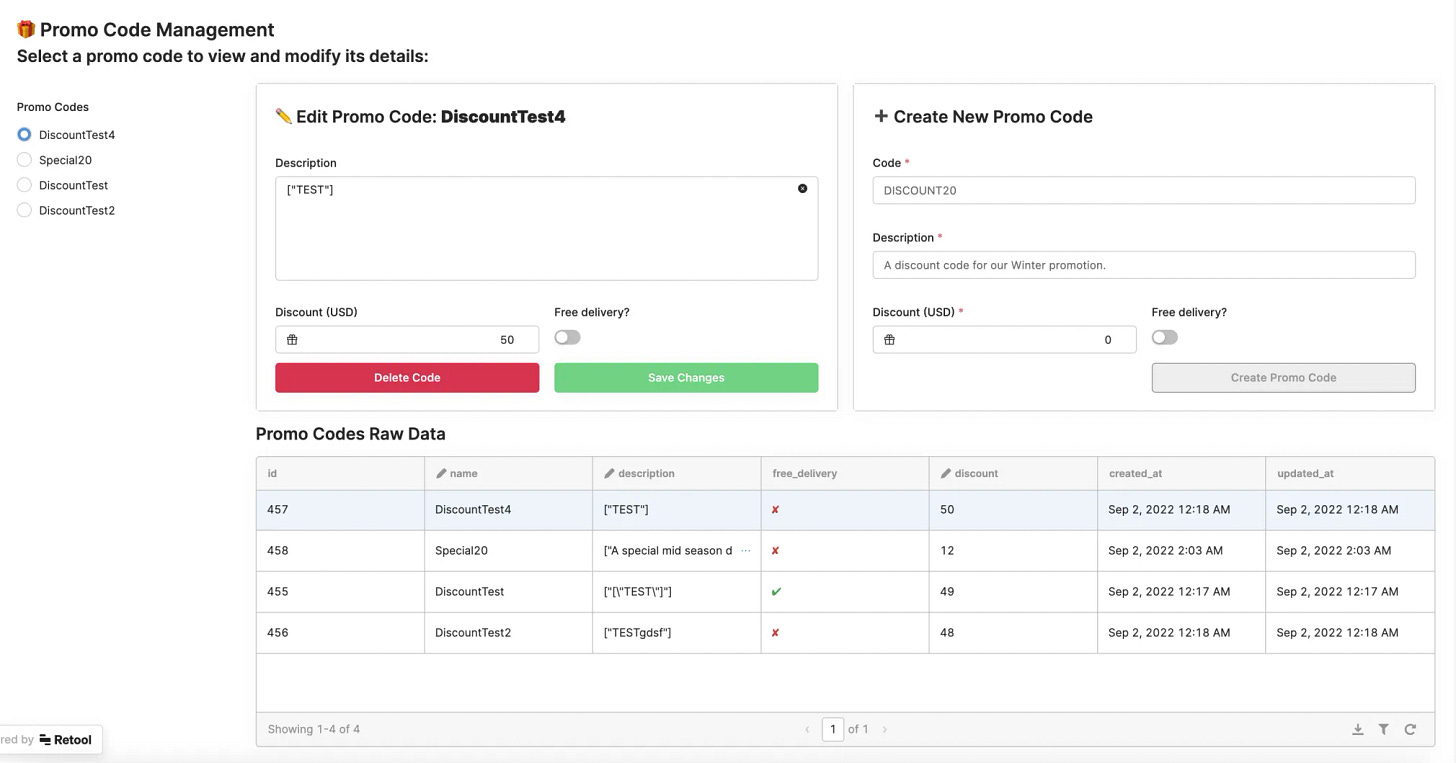Refresh the table with the reload icon
The height and width of the screenshot is (763, 1456).
tap(1410, 730)
